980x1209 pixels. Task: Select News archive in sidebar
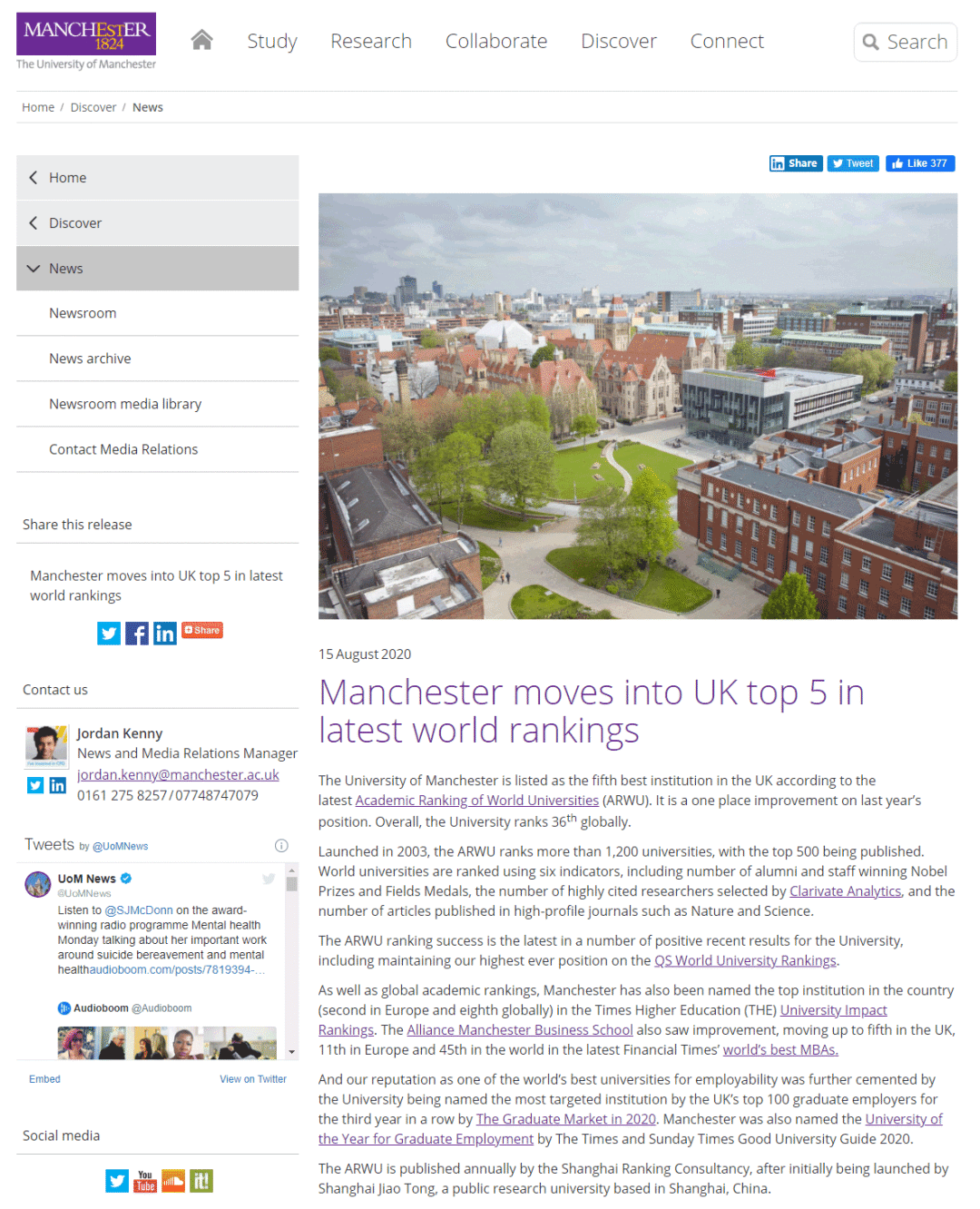[157, 359]
